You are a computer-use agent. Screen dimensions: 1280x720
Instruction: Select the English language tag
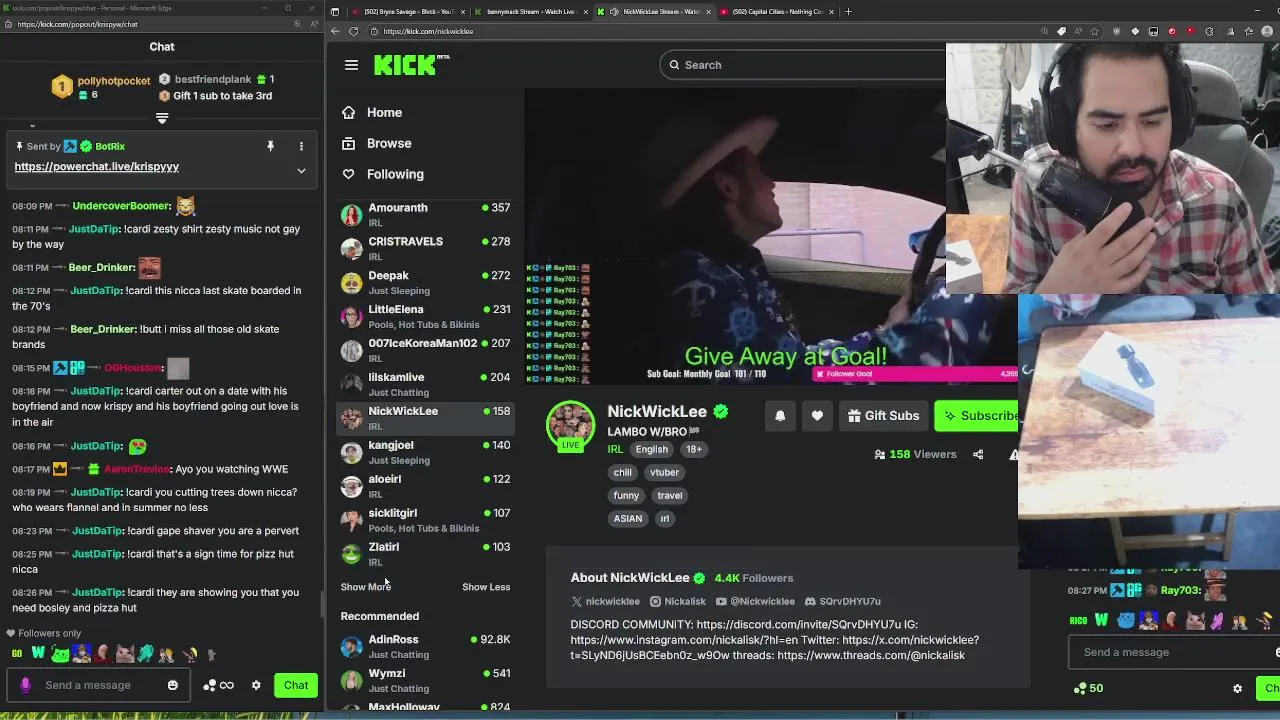click(x=651, y=449)
